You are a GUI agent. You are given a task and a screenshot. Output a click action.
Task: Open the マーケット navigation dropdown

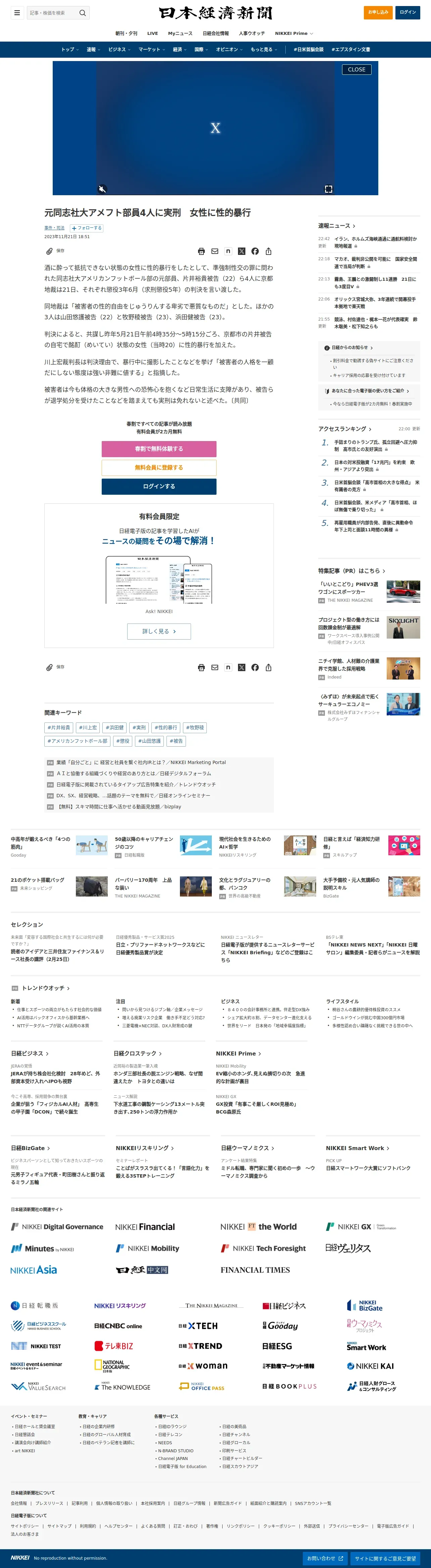(x=151, y=49)
